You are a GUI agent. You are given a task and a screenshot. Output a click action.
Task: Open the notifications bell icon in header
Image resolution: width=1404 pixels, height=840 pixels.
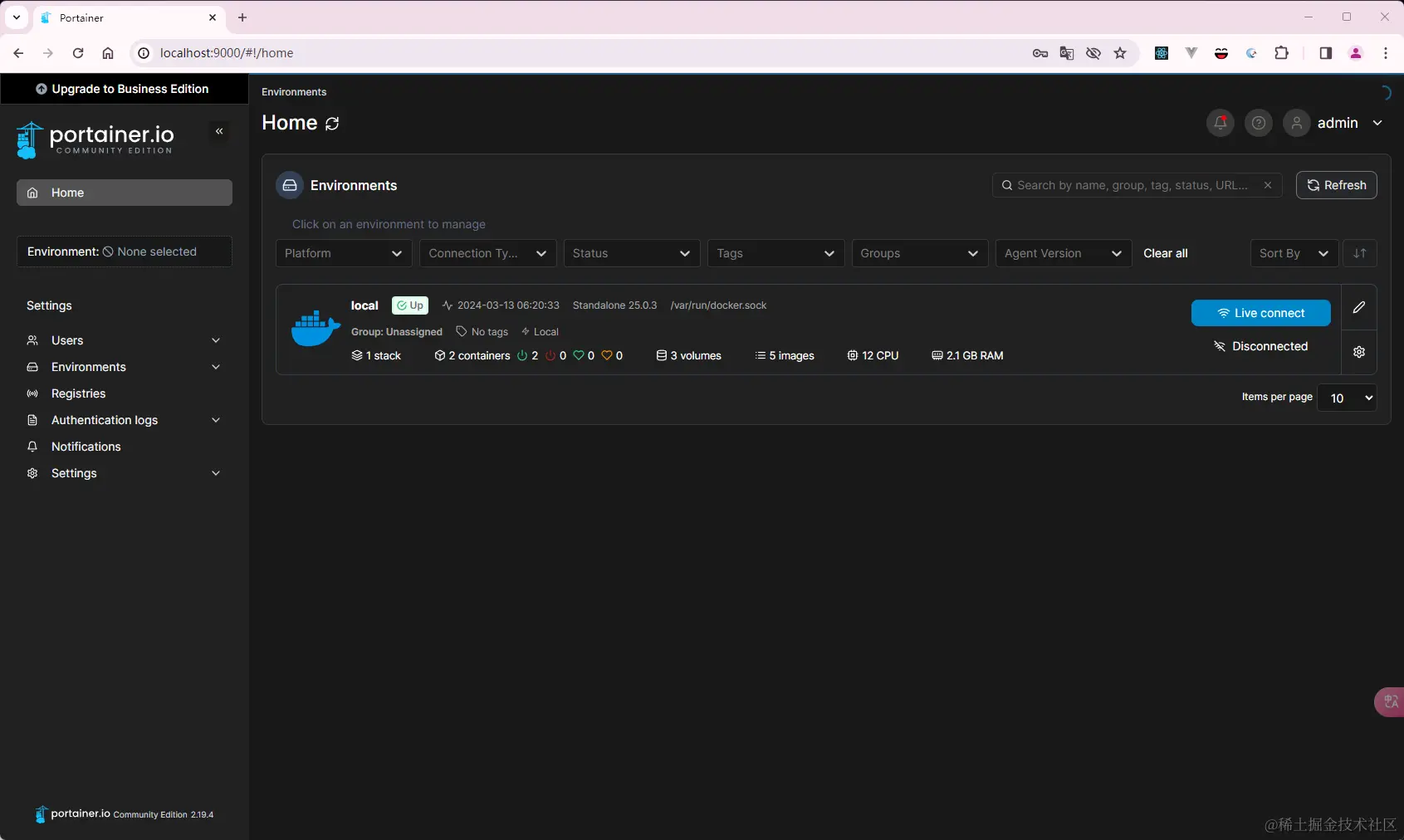click(1220, 123)
